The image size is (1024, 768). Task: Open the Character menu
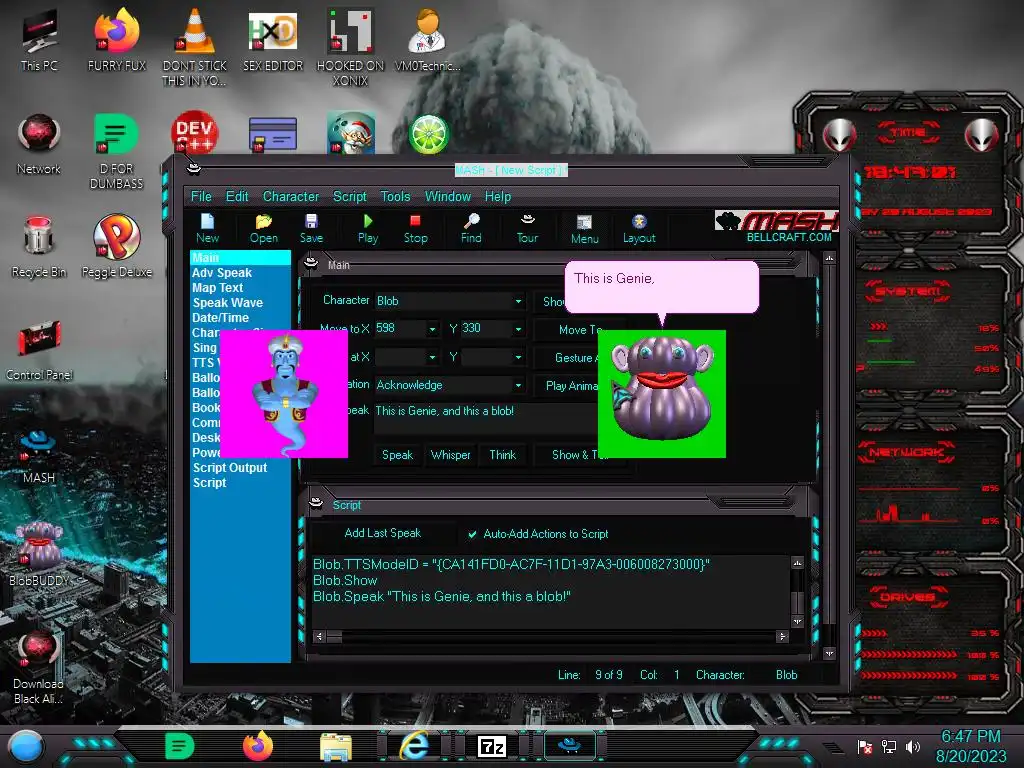pyautogui.click(x=291, y=197)
